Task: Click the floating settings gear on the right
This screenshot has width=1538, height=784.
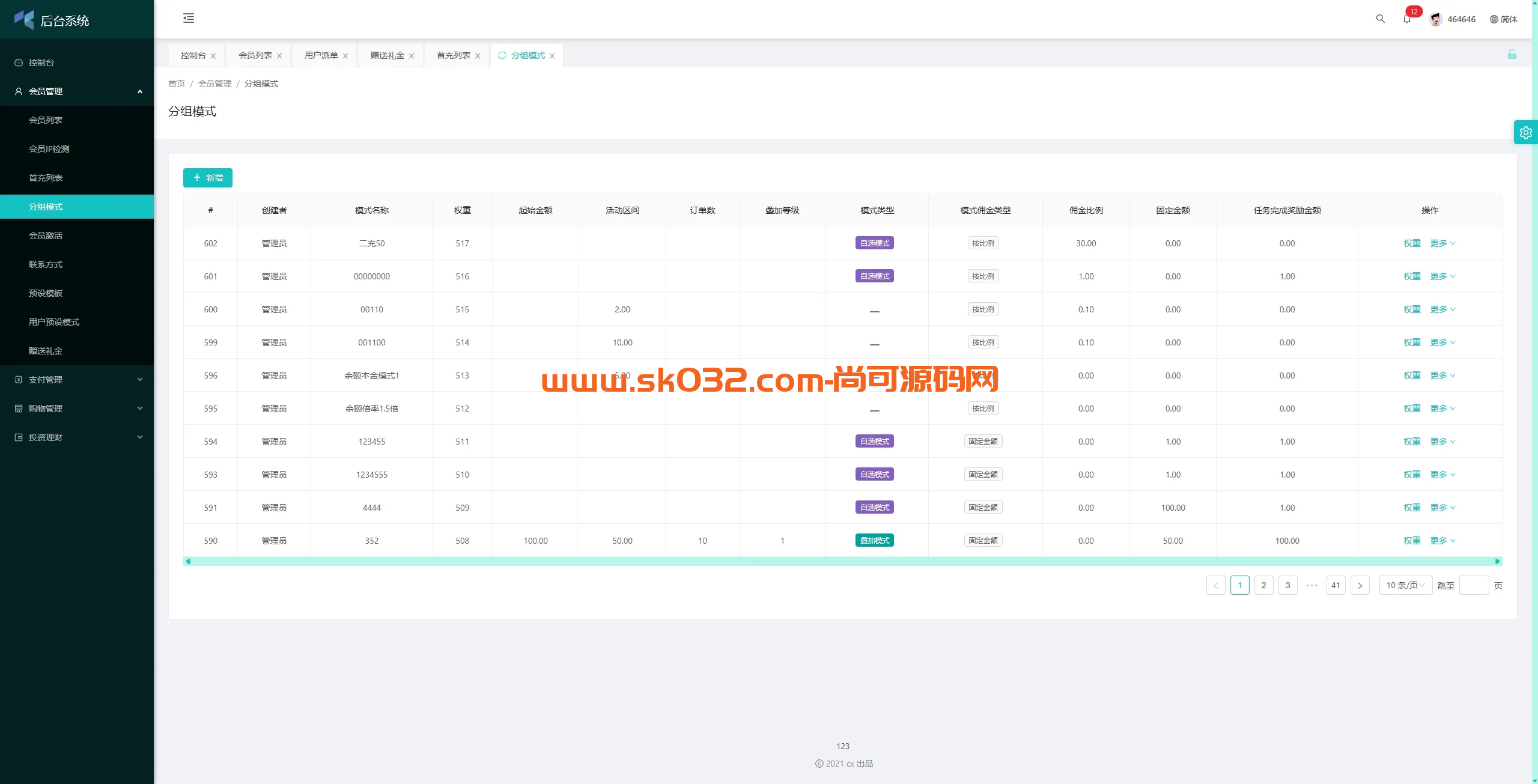Action: [x=1526, y=132]
